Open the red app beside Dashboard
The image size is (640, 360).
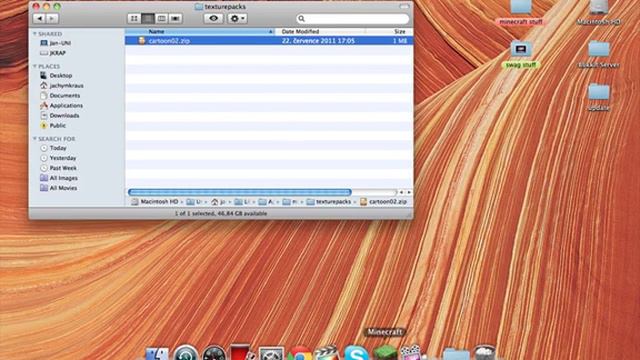click(x=242, y=353)
